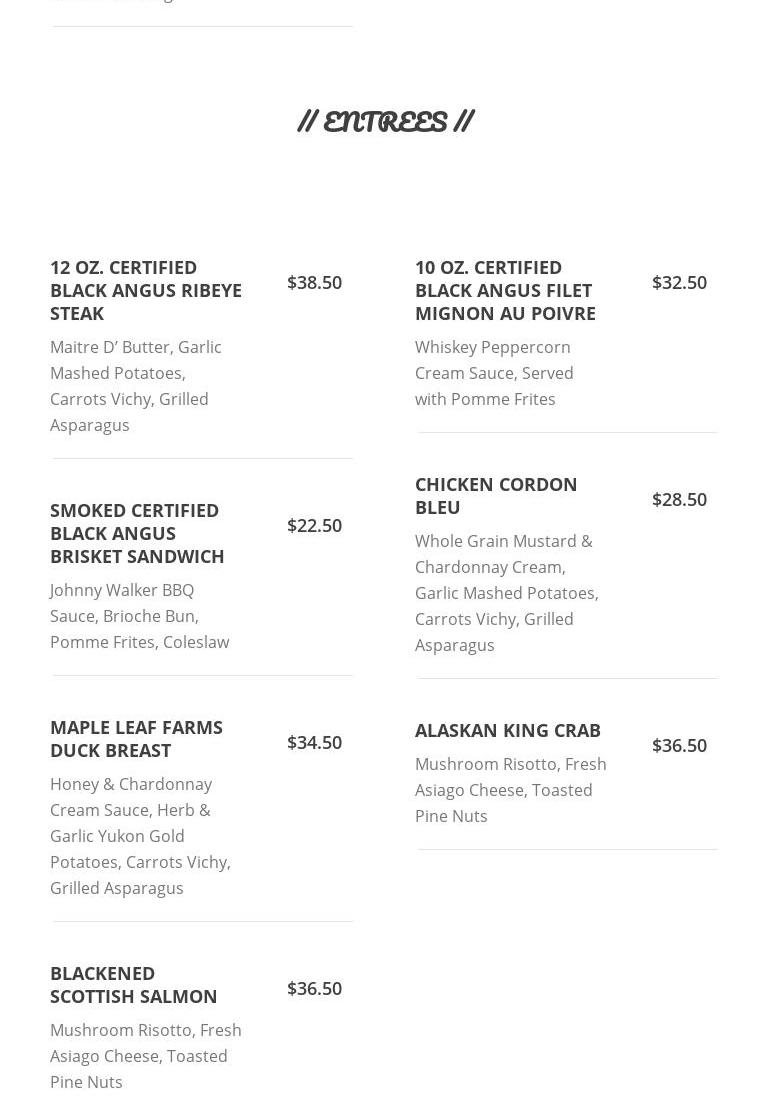
Task: Click the $38.50 ribeye steak price
Action: (314, 282)
